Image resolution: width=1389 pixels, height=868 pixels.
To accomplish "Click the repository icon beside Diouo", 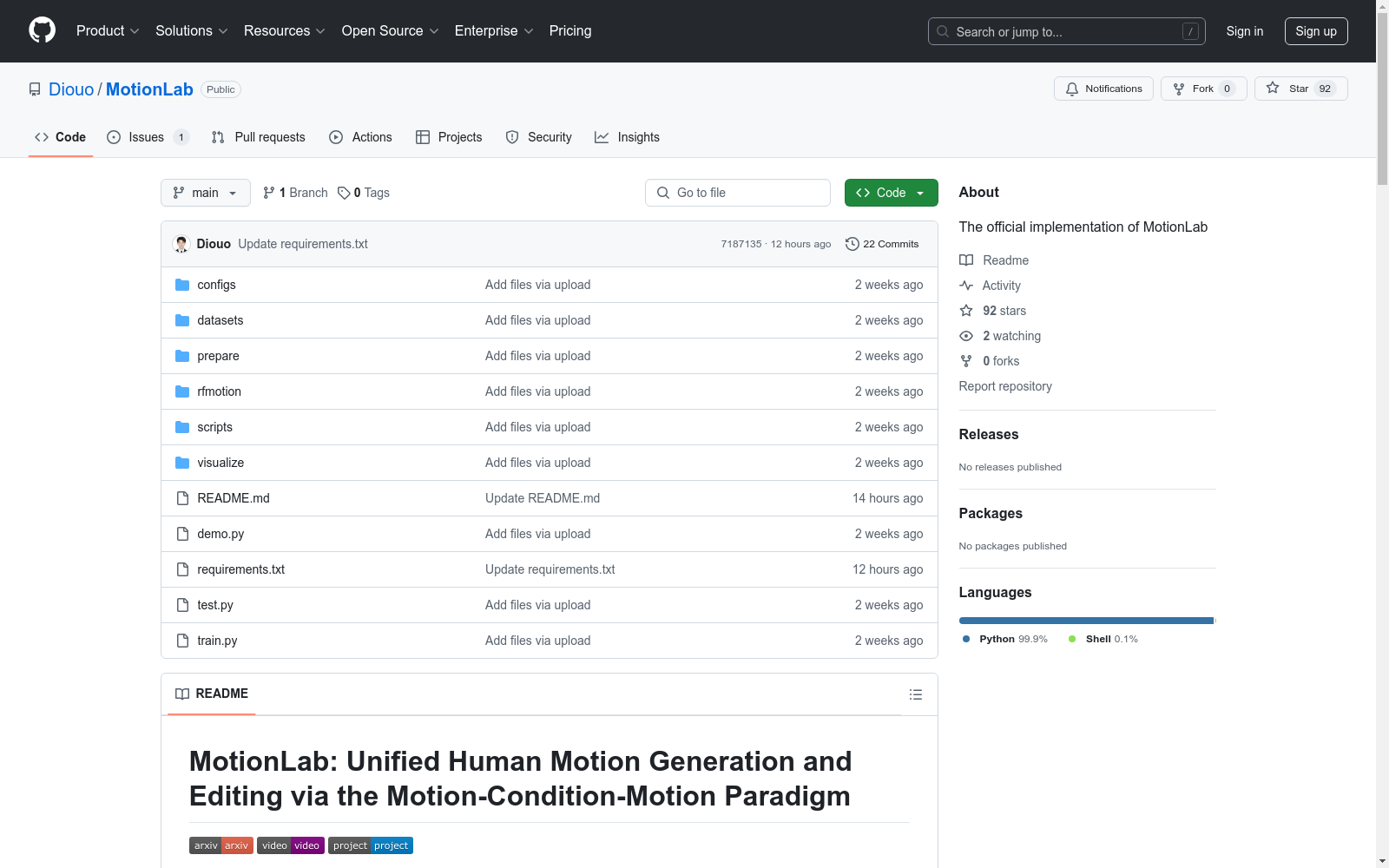I will click(x=35, y=89).
